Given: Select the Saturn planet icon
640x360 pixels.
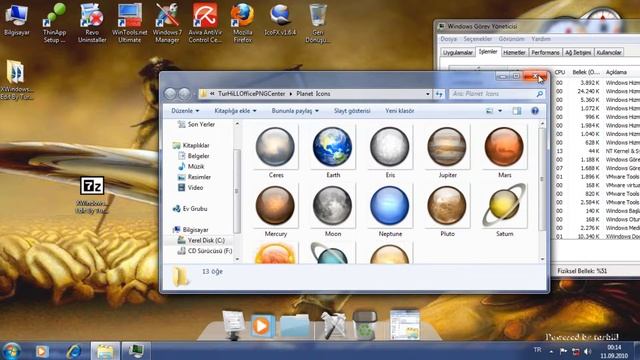Looking at the screenshot, I should (x=504, y=211).
